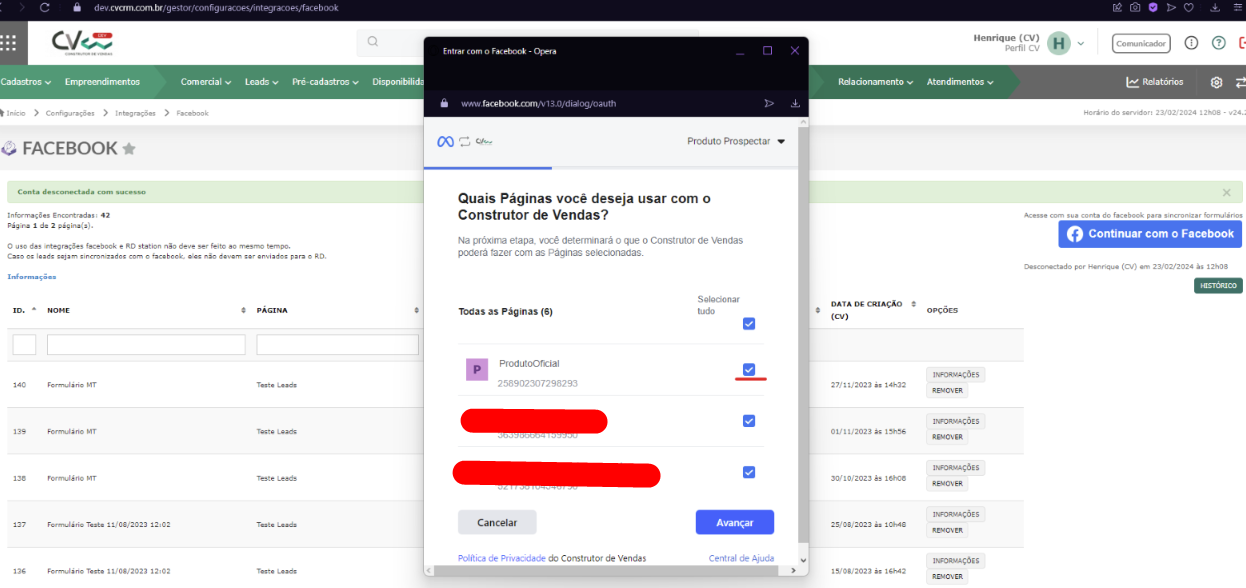Sort by the NOME column header
1246x588 pixels.
pos(146,310)
